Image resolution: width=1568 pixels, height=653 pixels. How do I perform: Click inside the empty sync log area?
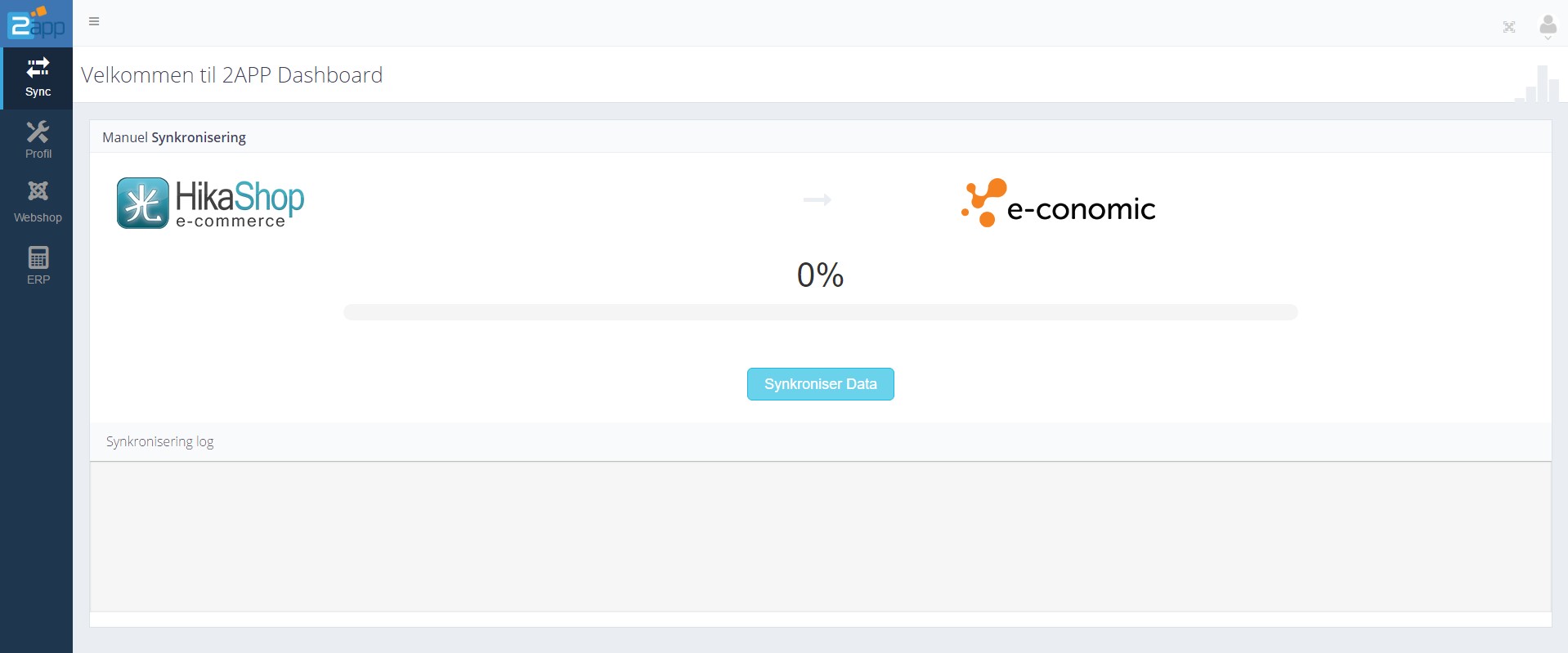[x=820, y=536]
